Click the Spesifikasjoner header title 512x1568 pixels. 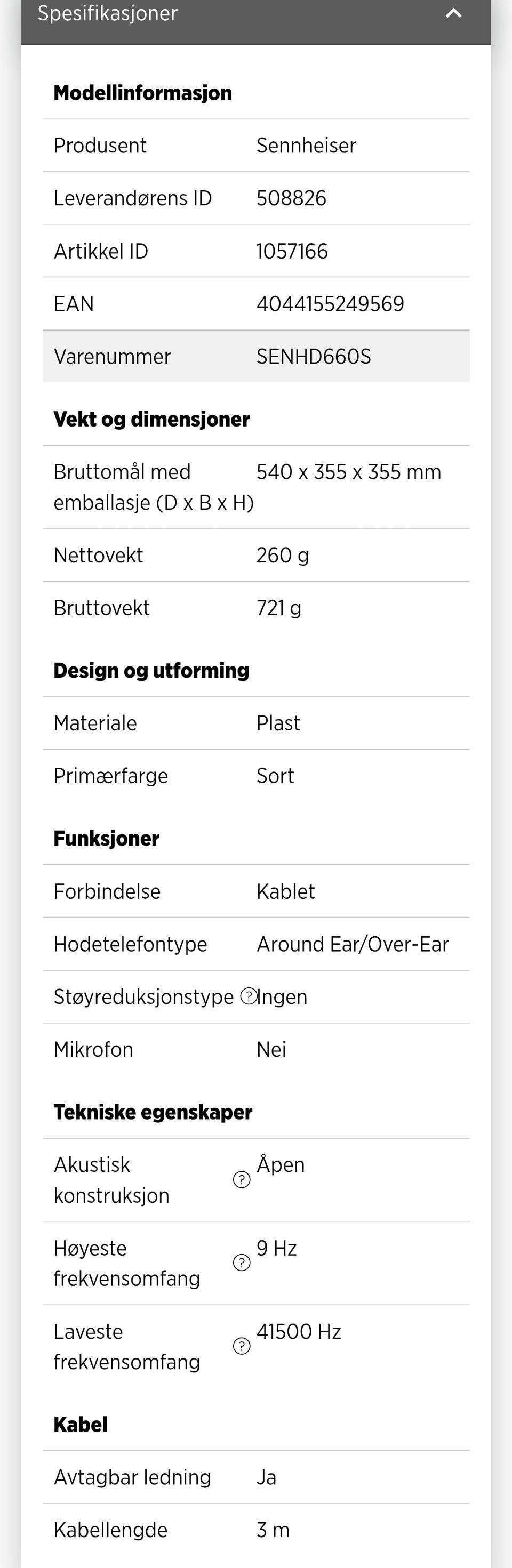(x=108, y=13)
